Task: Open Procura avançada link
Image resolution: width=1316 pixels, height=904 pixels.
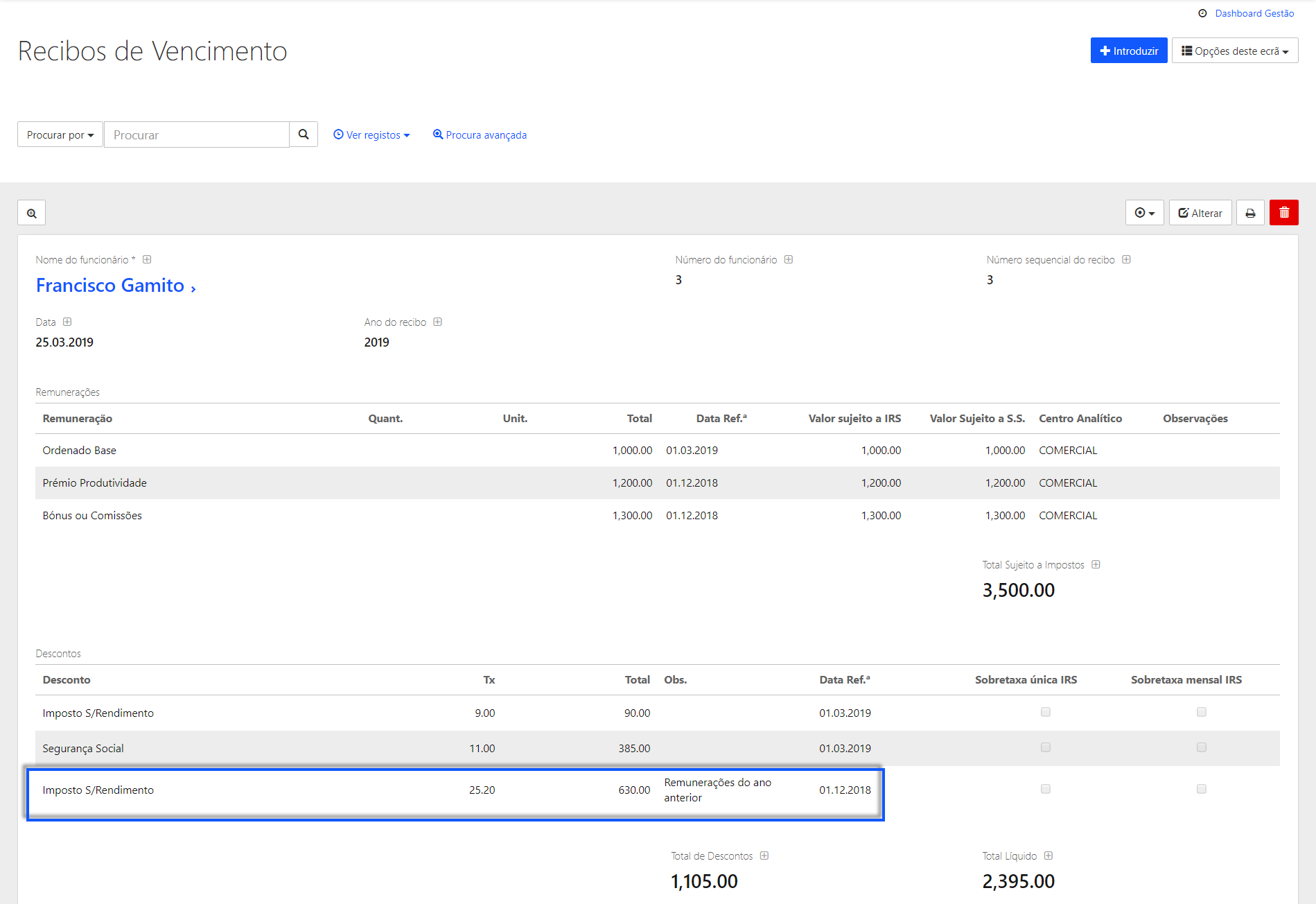Action: point(480,134)
